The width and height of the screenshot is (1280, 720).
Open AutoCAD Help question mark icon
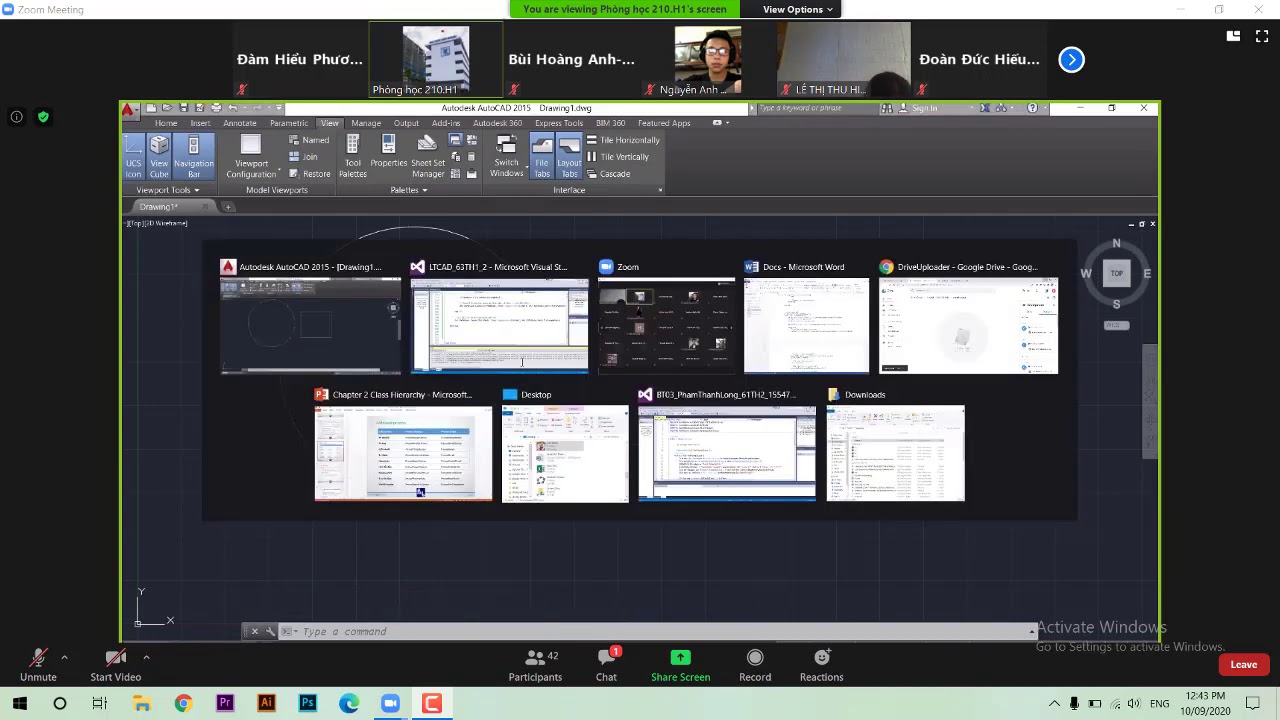[x=1032, y=108]
